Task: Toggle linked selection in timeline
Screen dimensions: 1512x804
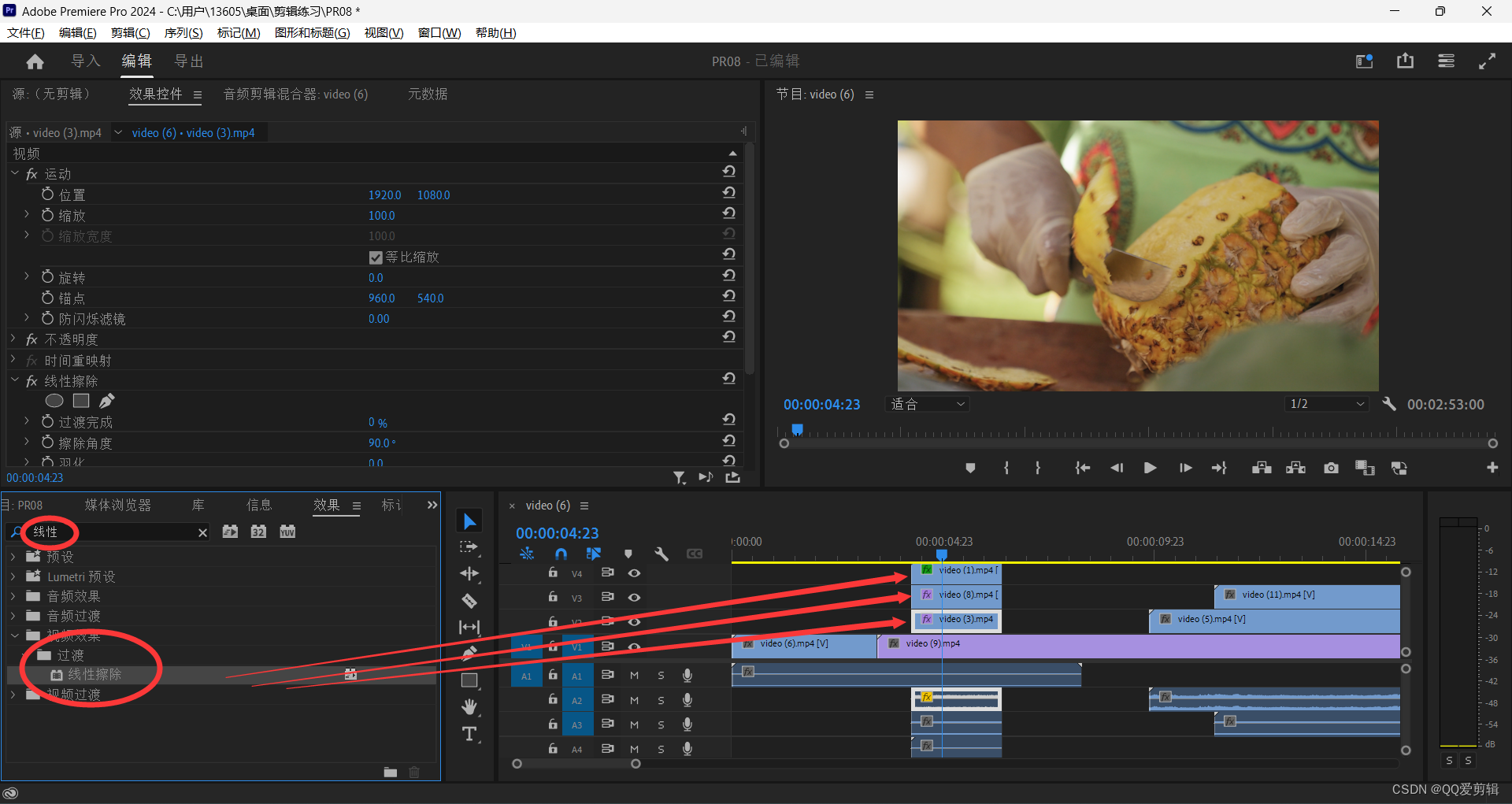Action: (x=594, y=554)
